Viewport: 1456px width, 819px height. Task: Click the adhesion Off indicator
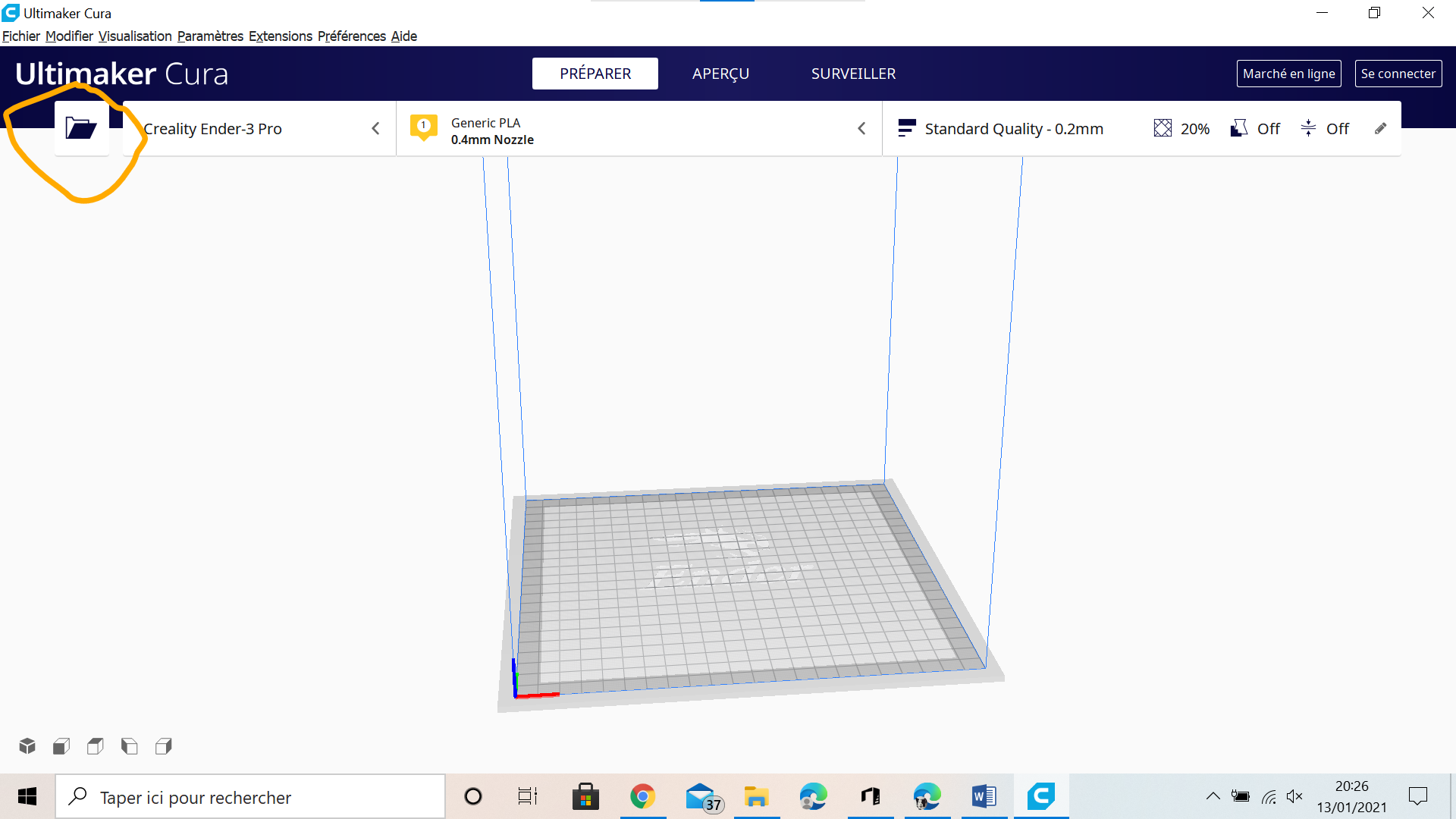coord(1325,129)
